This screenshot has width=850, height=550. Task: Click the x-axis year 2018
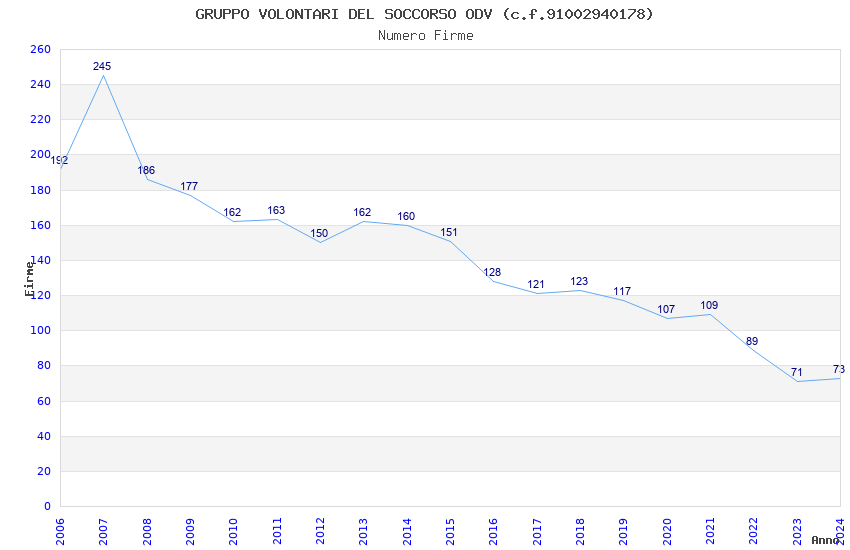point(581,532)
